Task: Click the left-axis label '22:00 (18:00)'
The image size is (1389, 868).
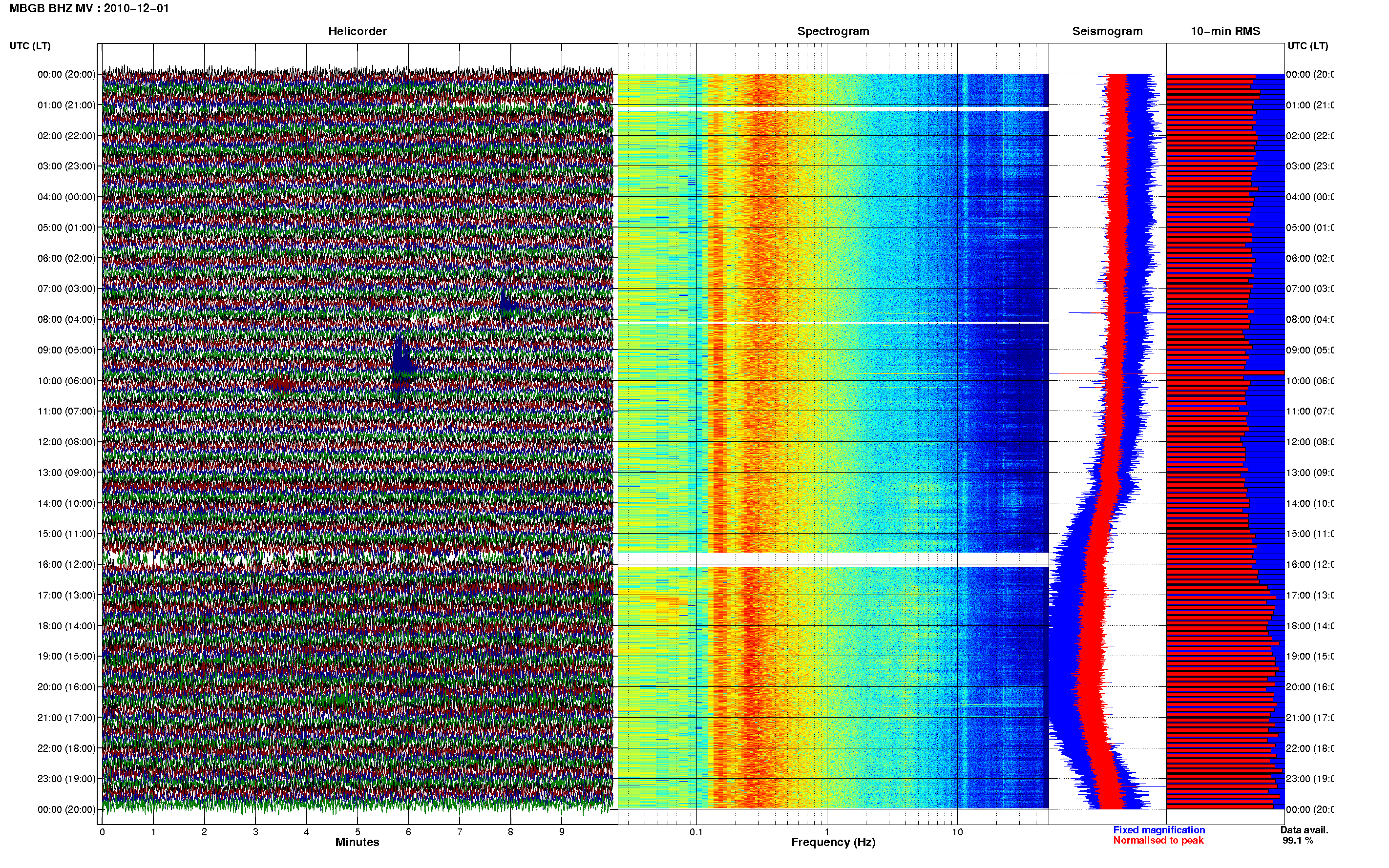Action: [x=66, y=748]
